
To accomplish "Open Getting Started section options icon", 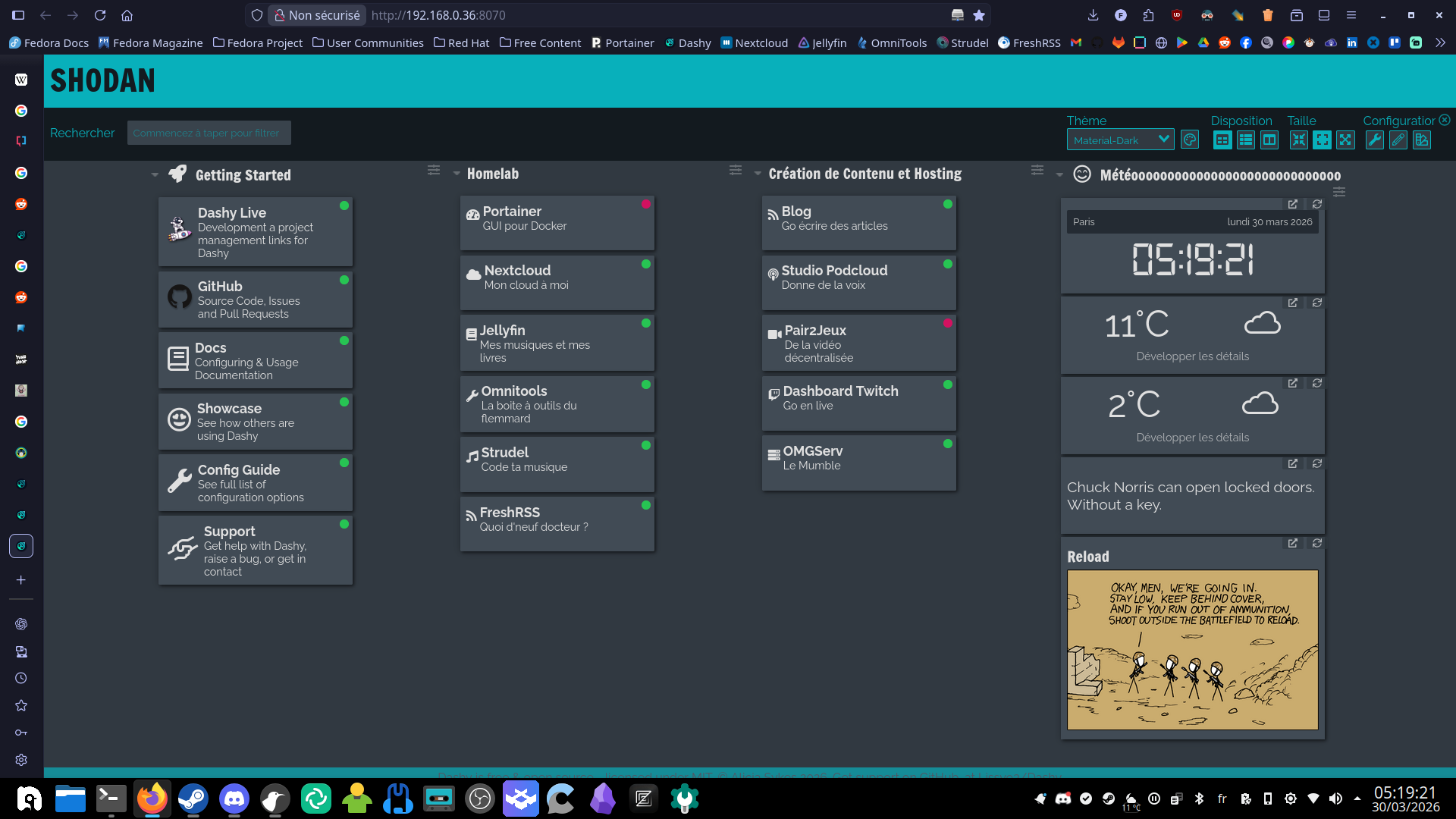I will pos(434,171).
